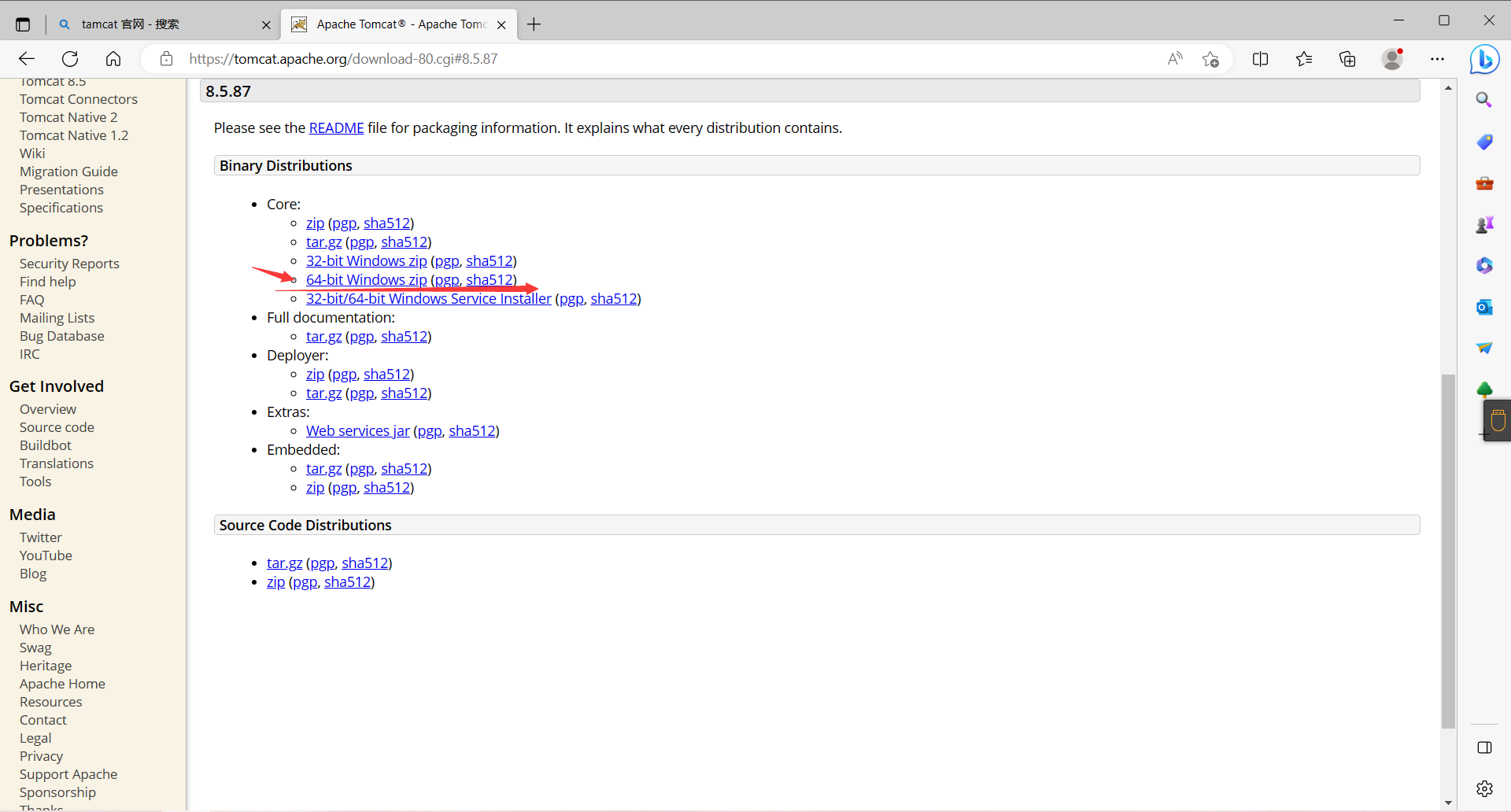
Task: Download the Windows Service Installer
Action: tap(429, 299)
